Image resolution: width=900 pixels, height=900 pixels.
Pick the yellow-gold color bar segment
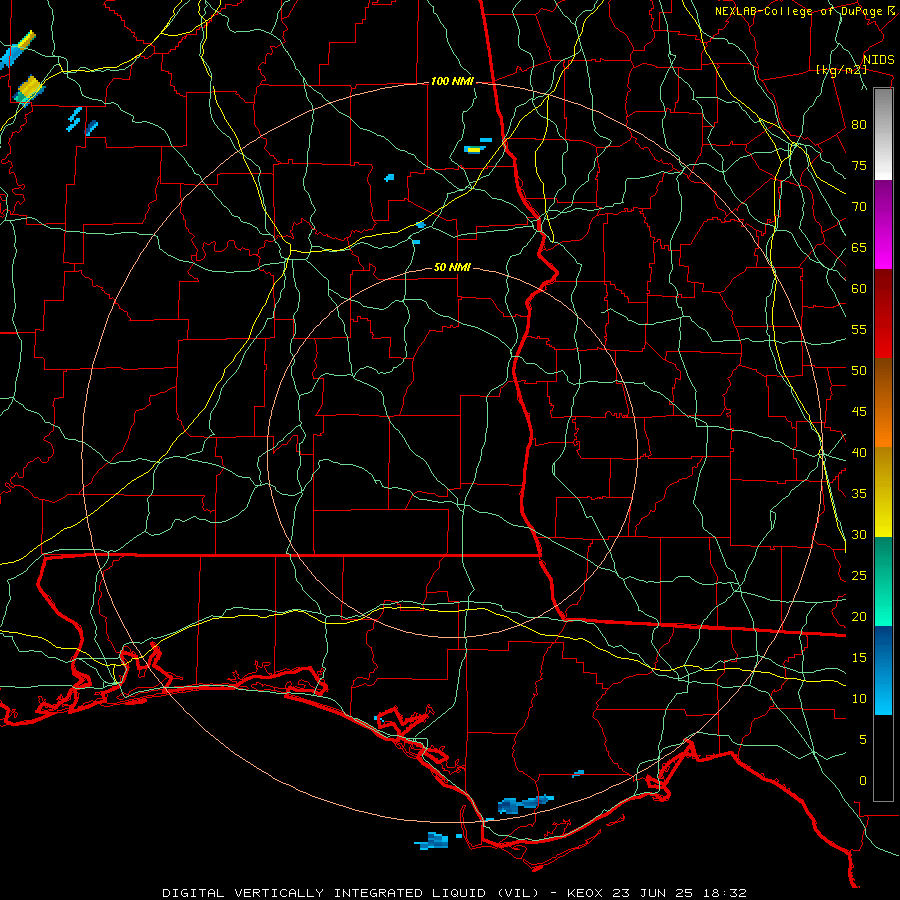(x=883, y=492)
